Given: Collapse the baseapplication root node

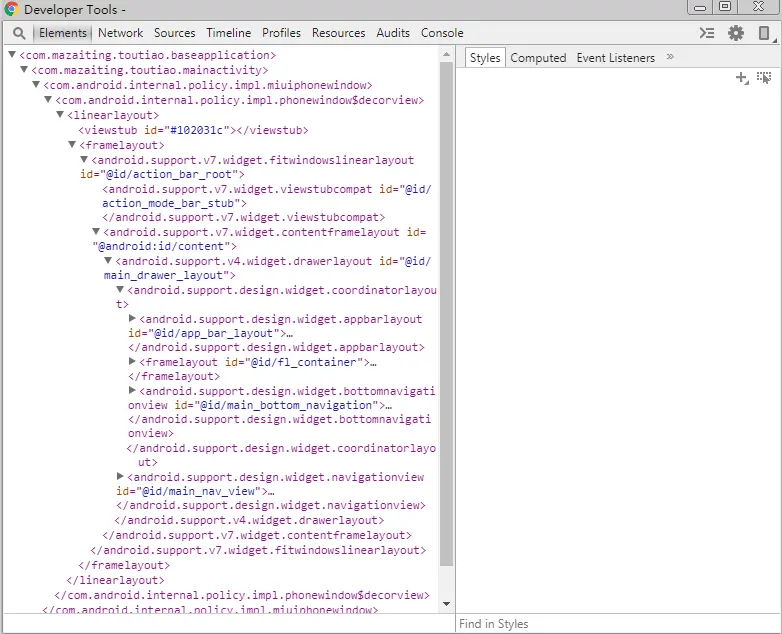Looking at the screenshot, I should tap(12, 54).
